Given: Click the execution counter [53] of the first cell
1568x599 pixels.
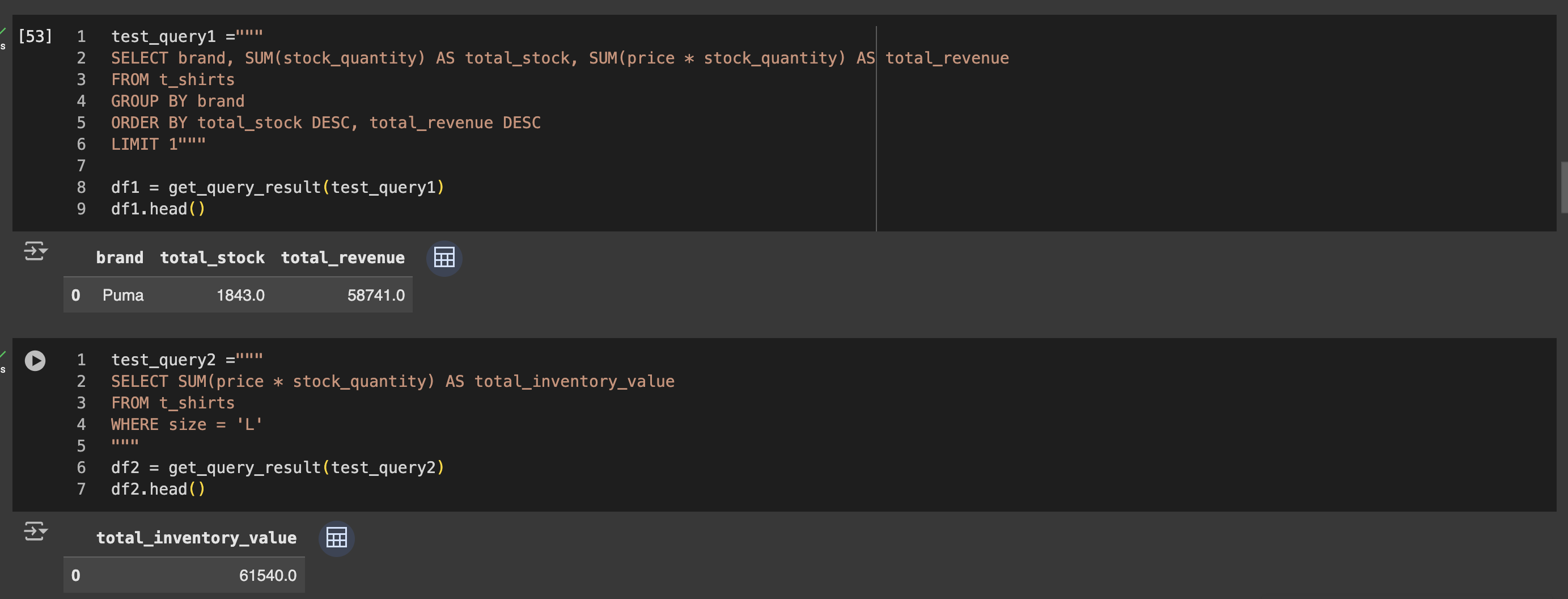Looking at the screenshot, I should pyautogui.click(x=35, y=36).
